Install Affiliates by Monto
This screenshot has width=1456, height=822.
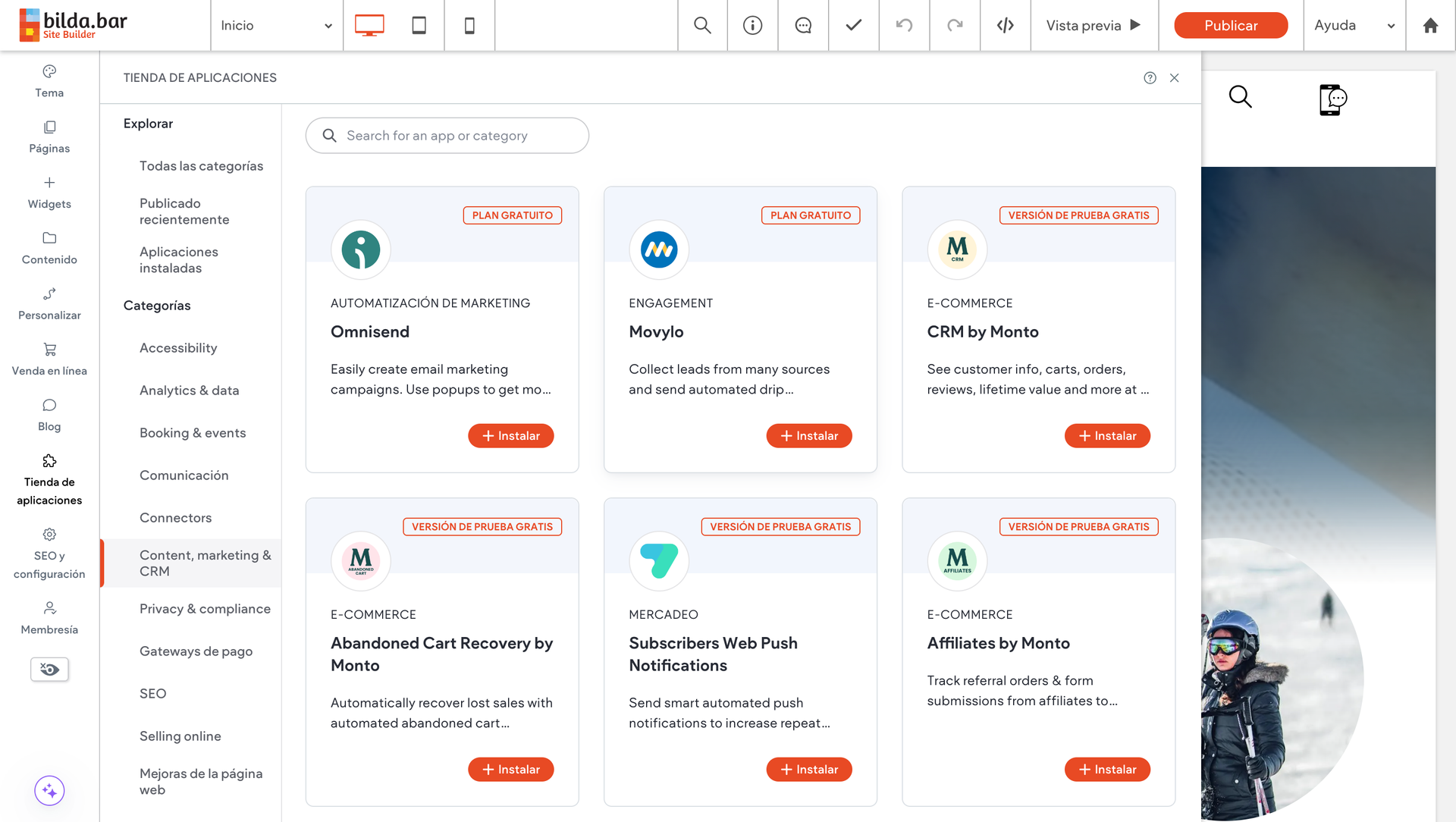click(1107, 770)
